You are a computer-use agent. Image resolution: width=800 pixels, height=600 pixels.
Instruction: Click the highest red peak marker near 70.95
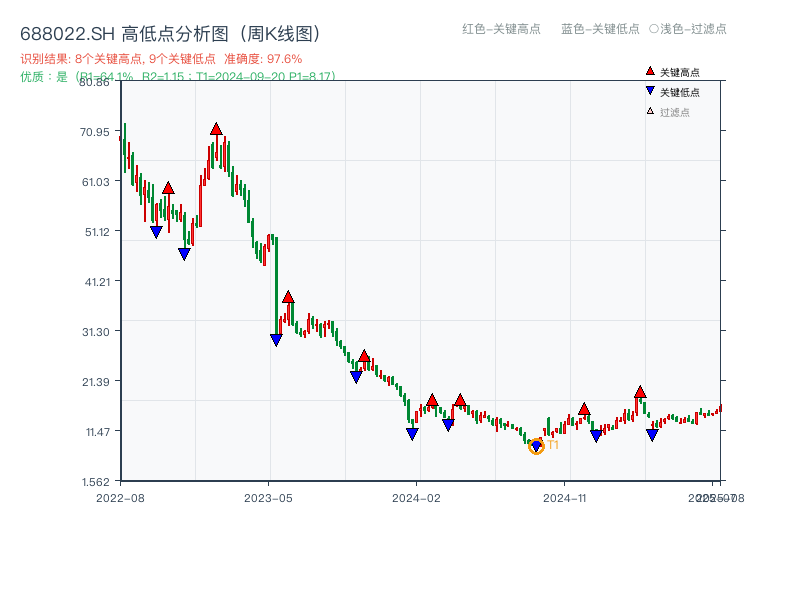[x=217, y=128]
